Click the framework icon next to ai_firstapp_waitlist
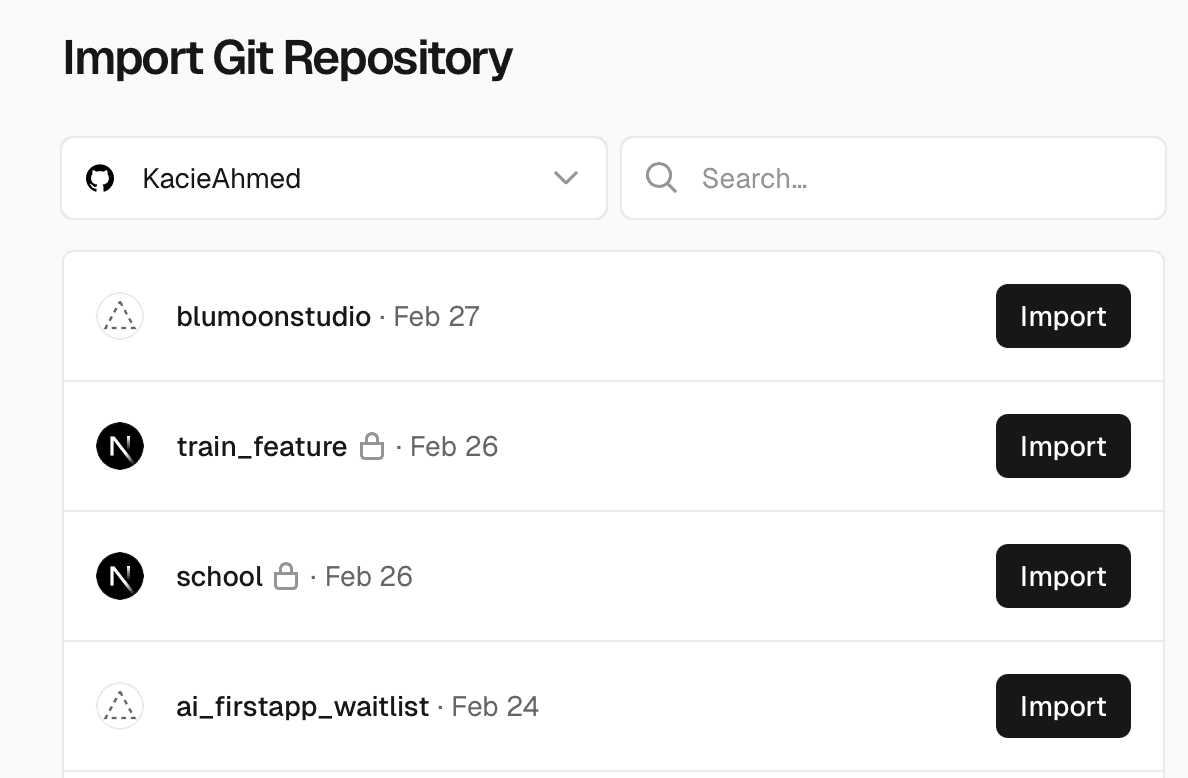 [x=119, y=706]
